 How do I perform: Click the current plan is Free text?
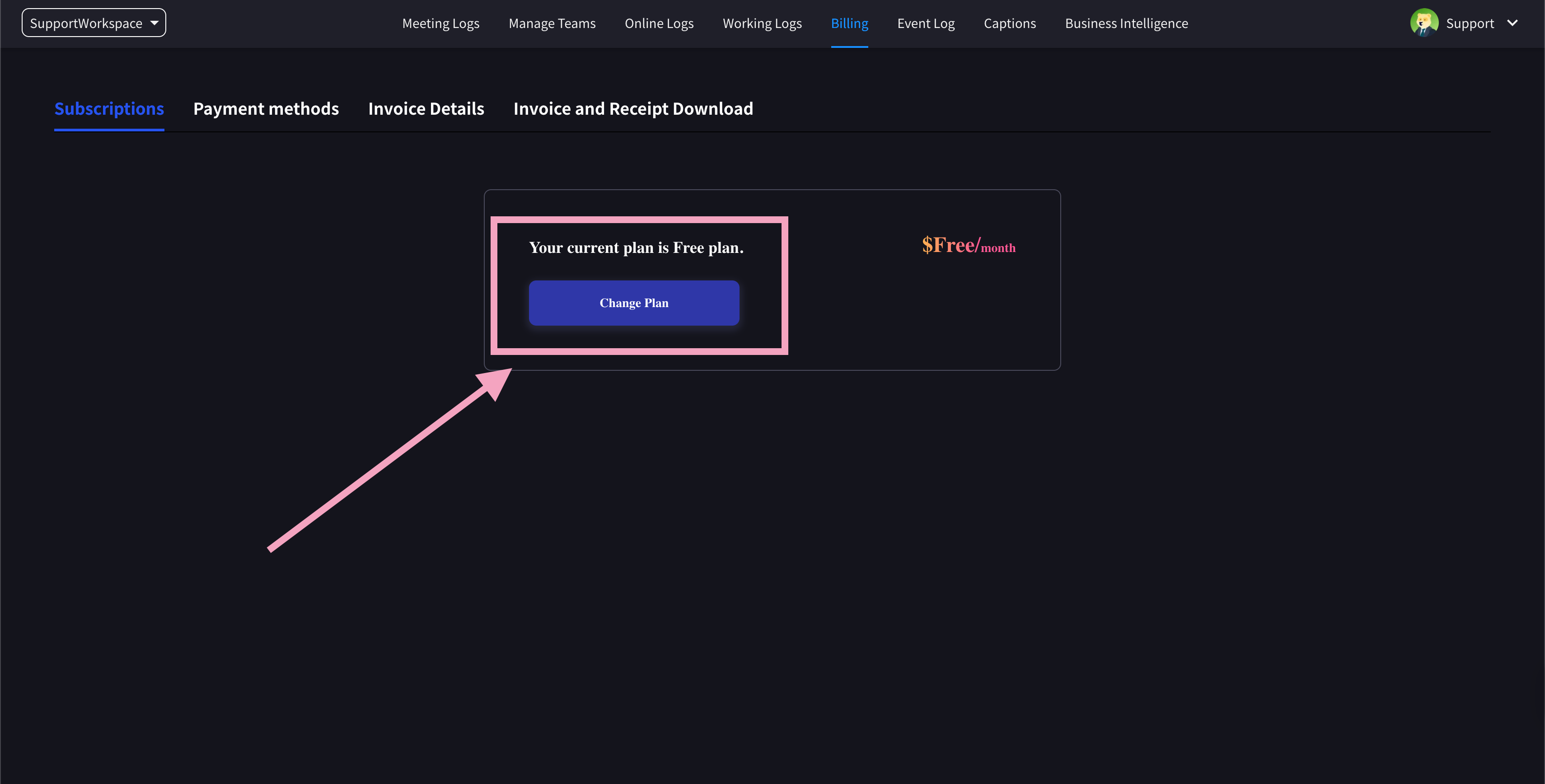tap(636, 247)
